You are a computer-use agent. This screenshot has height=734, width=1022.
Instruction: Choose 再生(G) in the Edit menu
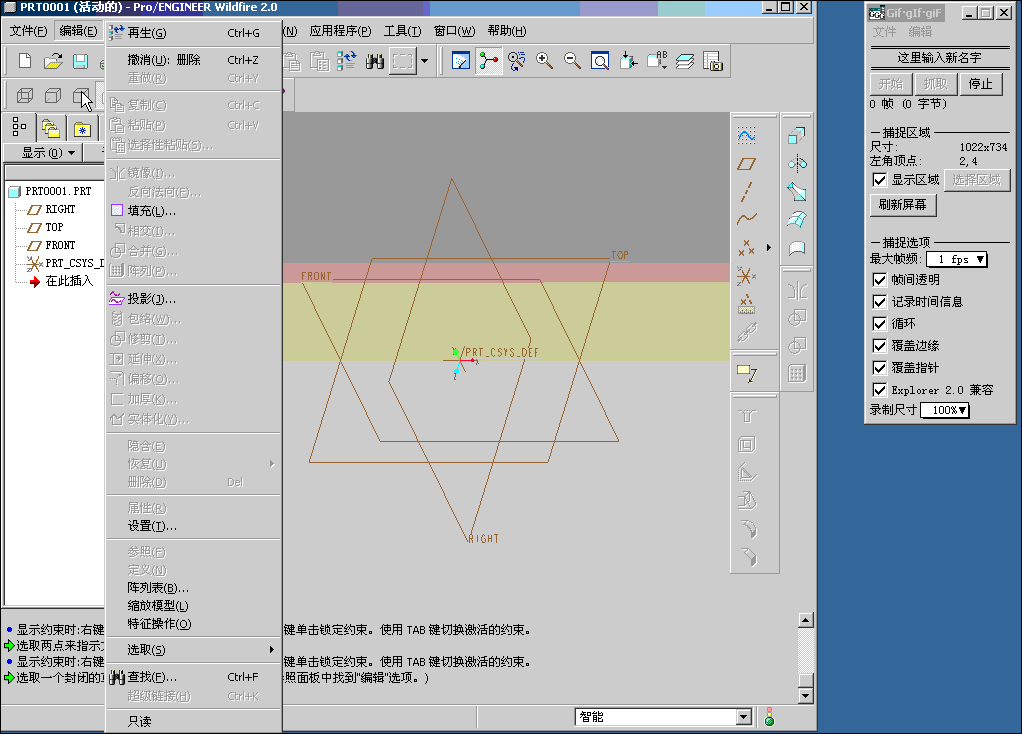point(194,33)
